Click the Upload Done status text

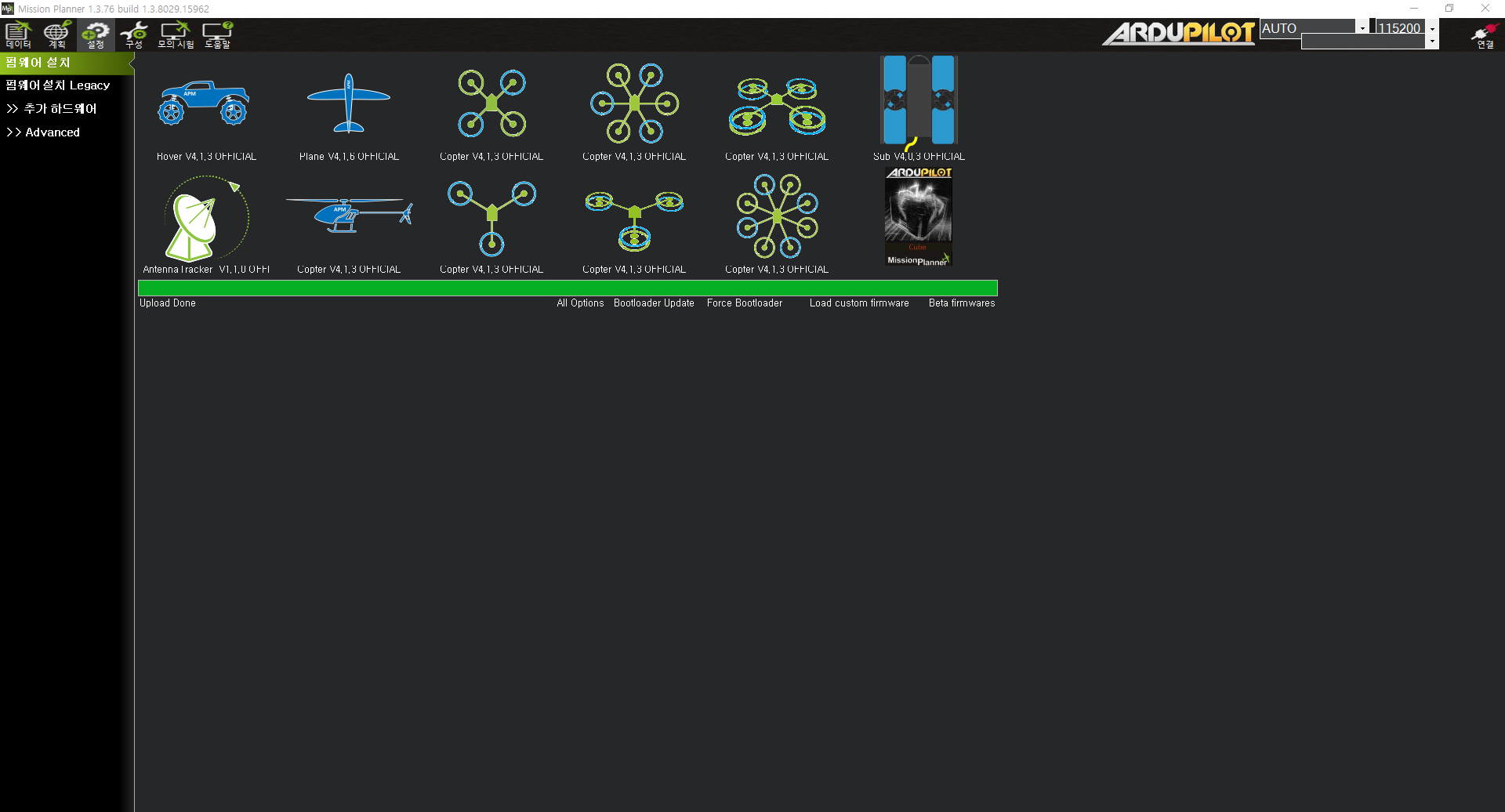(x=168, y=303)
